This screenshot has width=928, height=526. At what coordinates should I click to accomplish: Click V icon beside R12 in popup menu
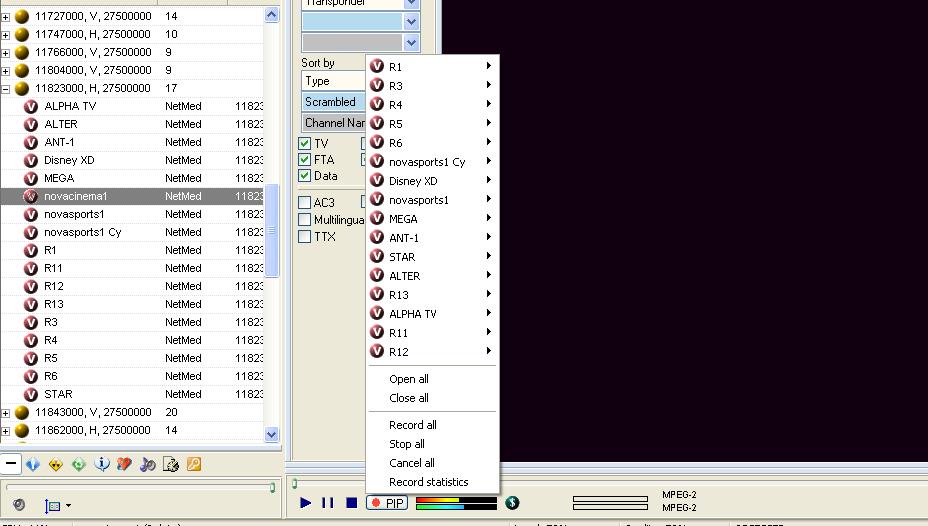377,351
